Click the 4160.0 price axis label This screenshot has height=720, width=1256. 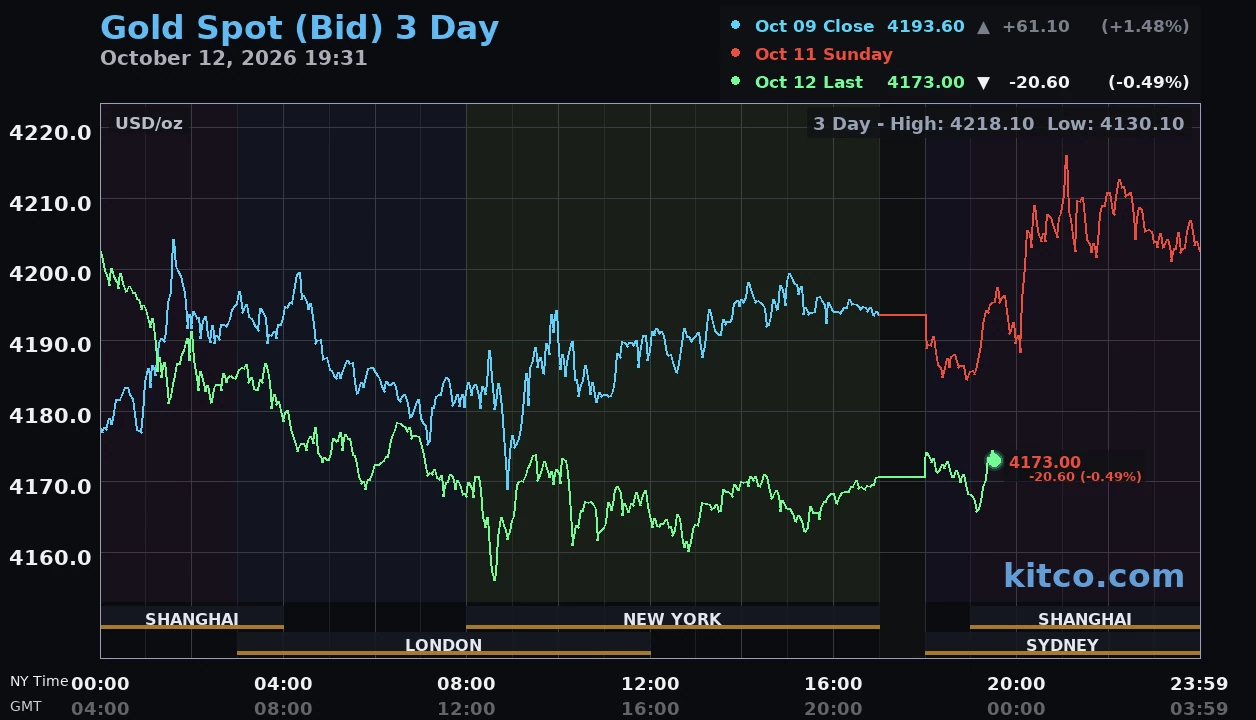coord(50,557)
